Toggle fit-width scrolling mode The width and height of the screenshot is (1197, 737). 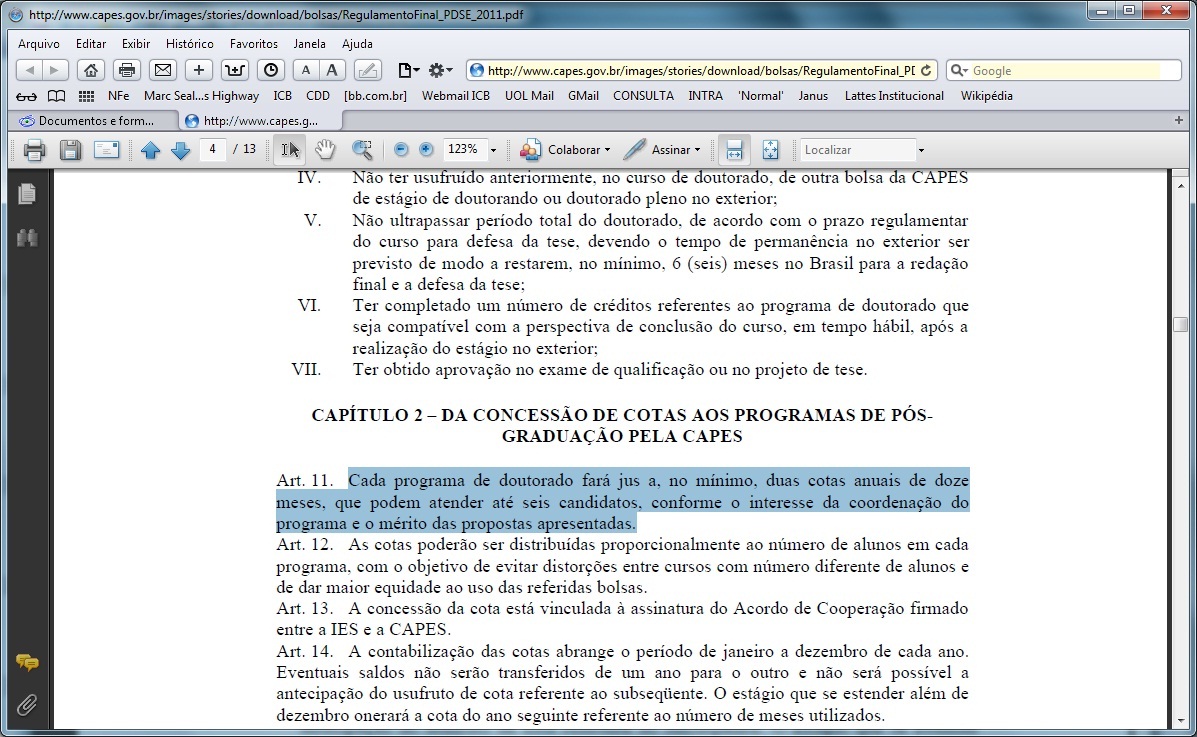point(734,150)
